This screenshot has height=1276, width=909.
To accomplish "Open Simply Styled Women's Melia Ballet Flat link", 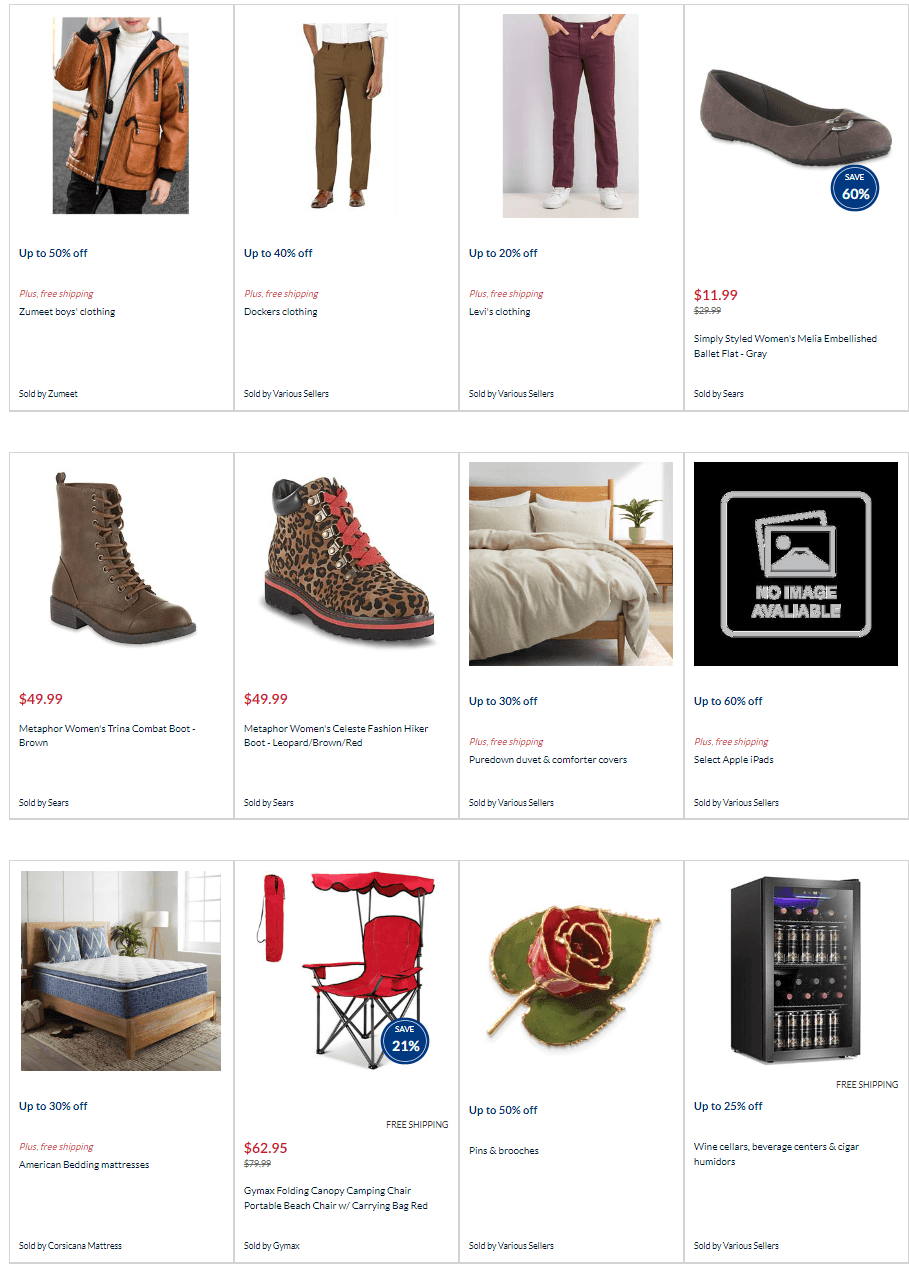I will [785, 346].
